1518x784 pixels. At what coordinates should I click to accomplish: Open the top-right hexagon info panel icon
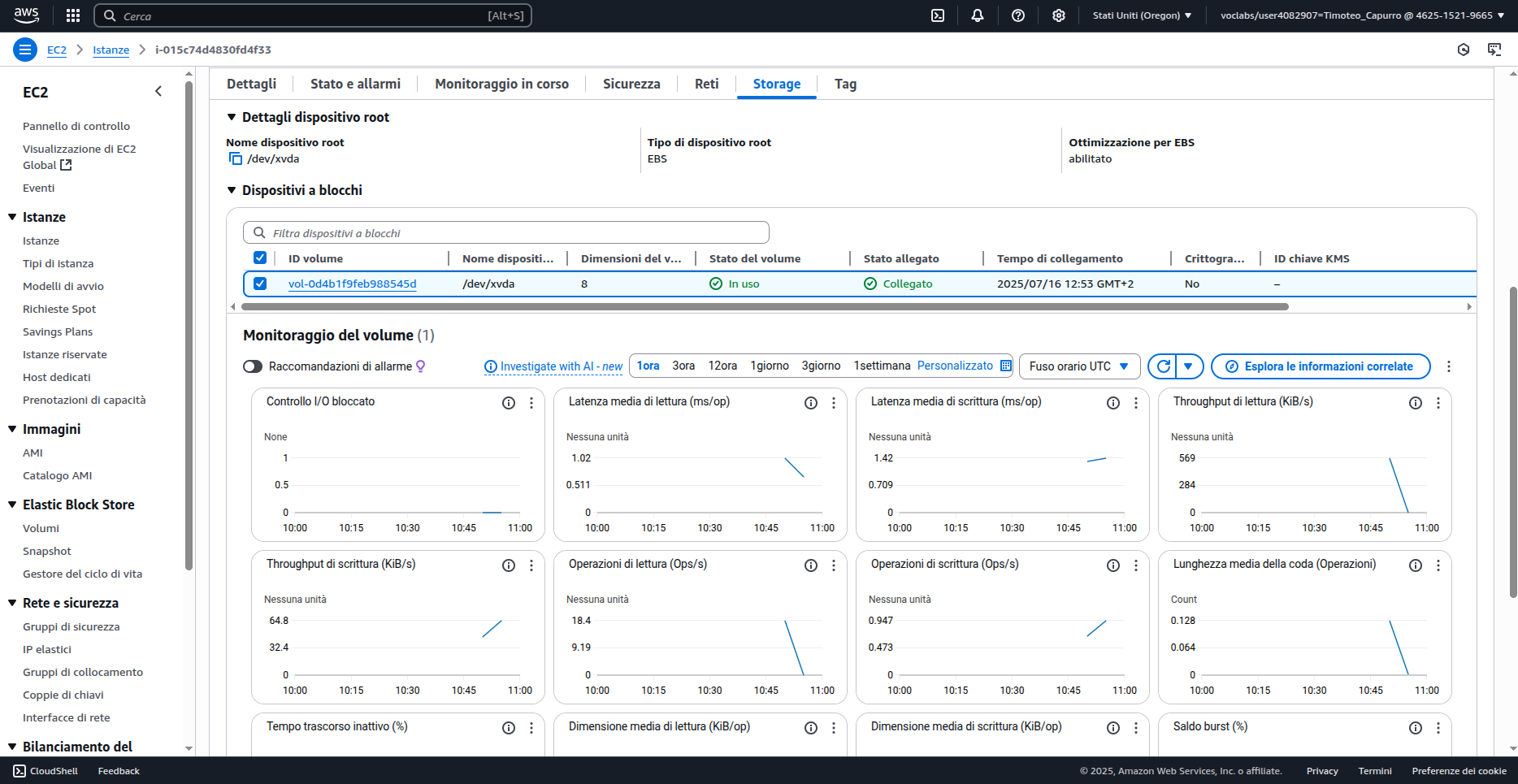(1464, 50)
